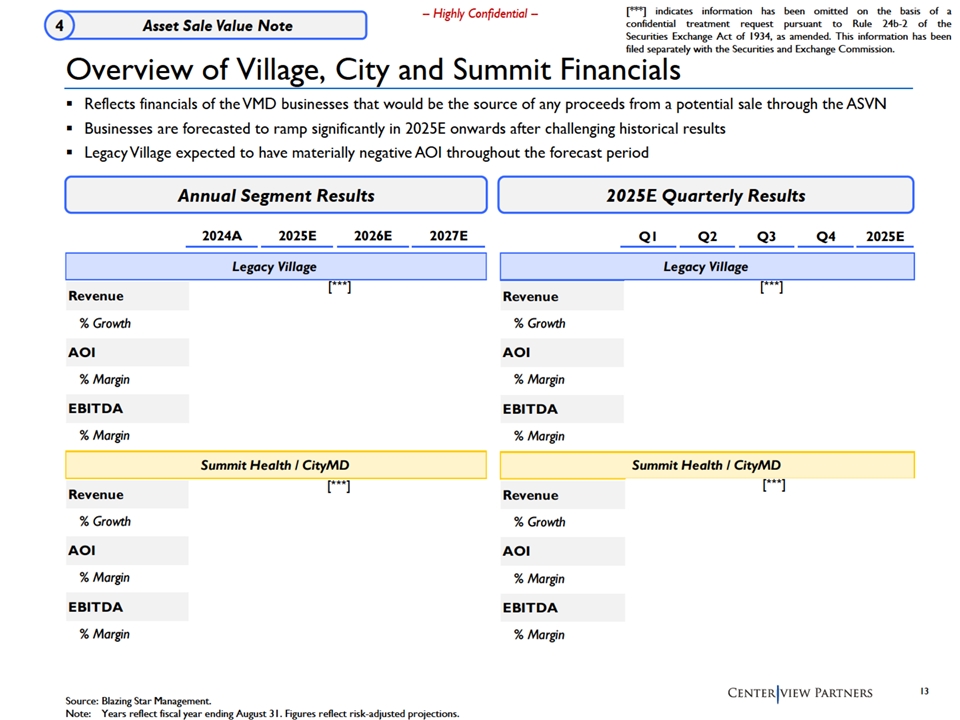
Task: Click annual Legacy Village "% Growth" row label
Action: [105, 323]
